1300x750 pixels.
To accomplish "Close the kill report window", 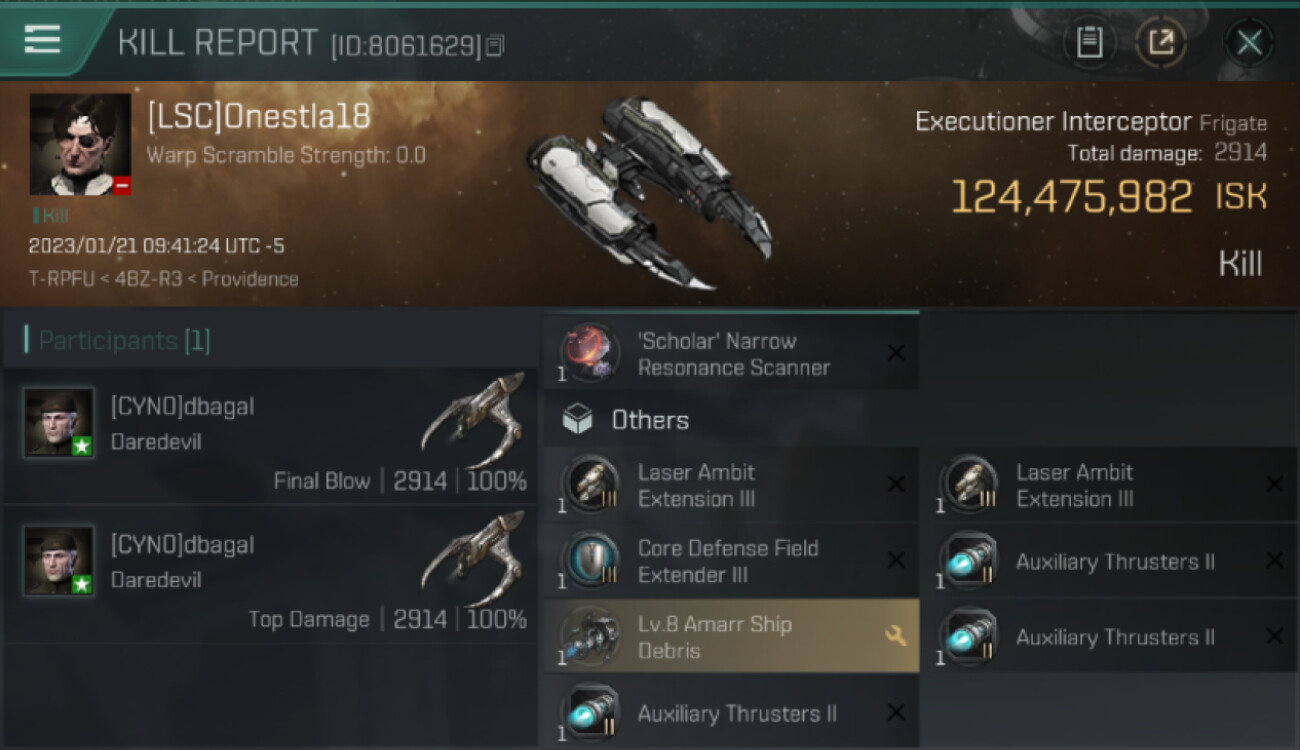I will click(1249, 42).
